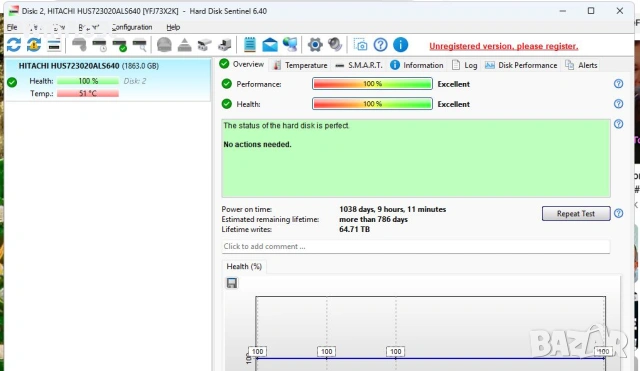Screen dimensions: 640x371
Task: Minimize the Hard Disk Sentinel window
Action: coord(562,11)
